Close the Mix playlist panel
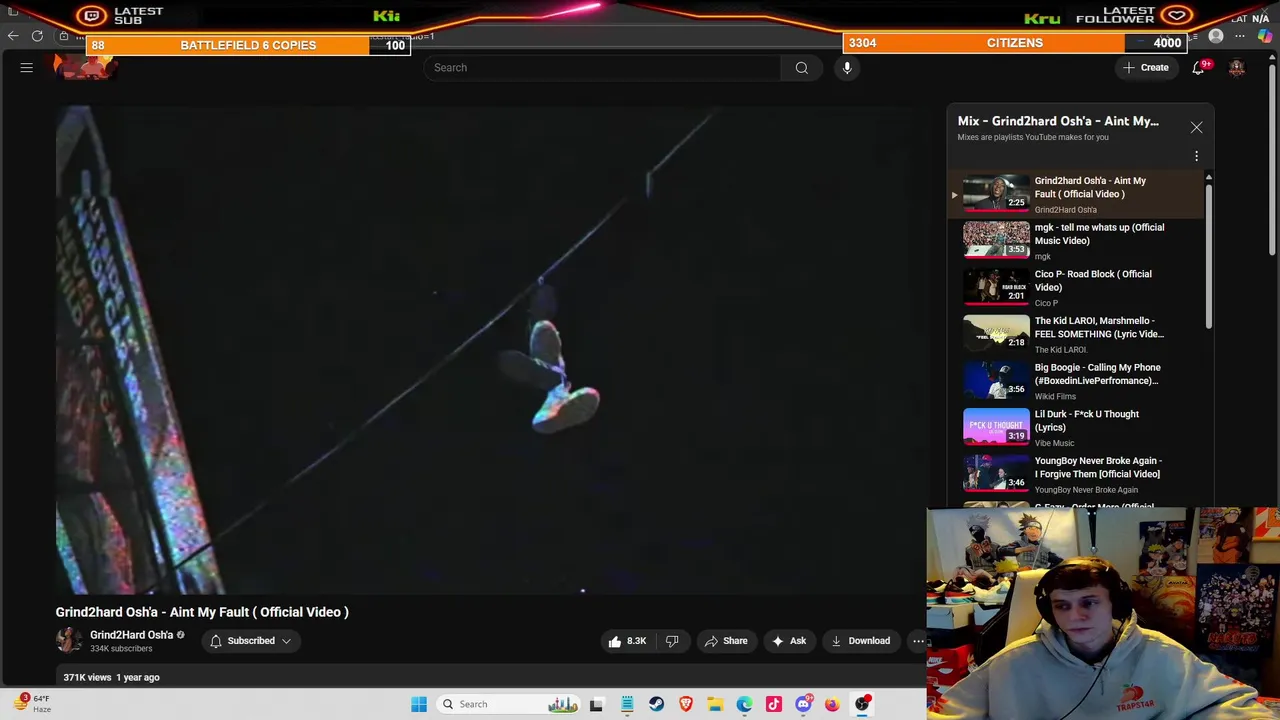This screenshot has height=720, width=1280. pos(1196,127)
